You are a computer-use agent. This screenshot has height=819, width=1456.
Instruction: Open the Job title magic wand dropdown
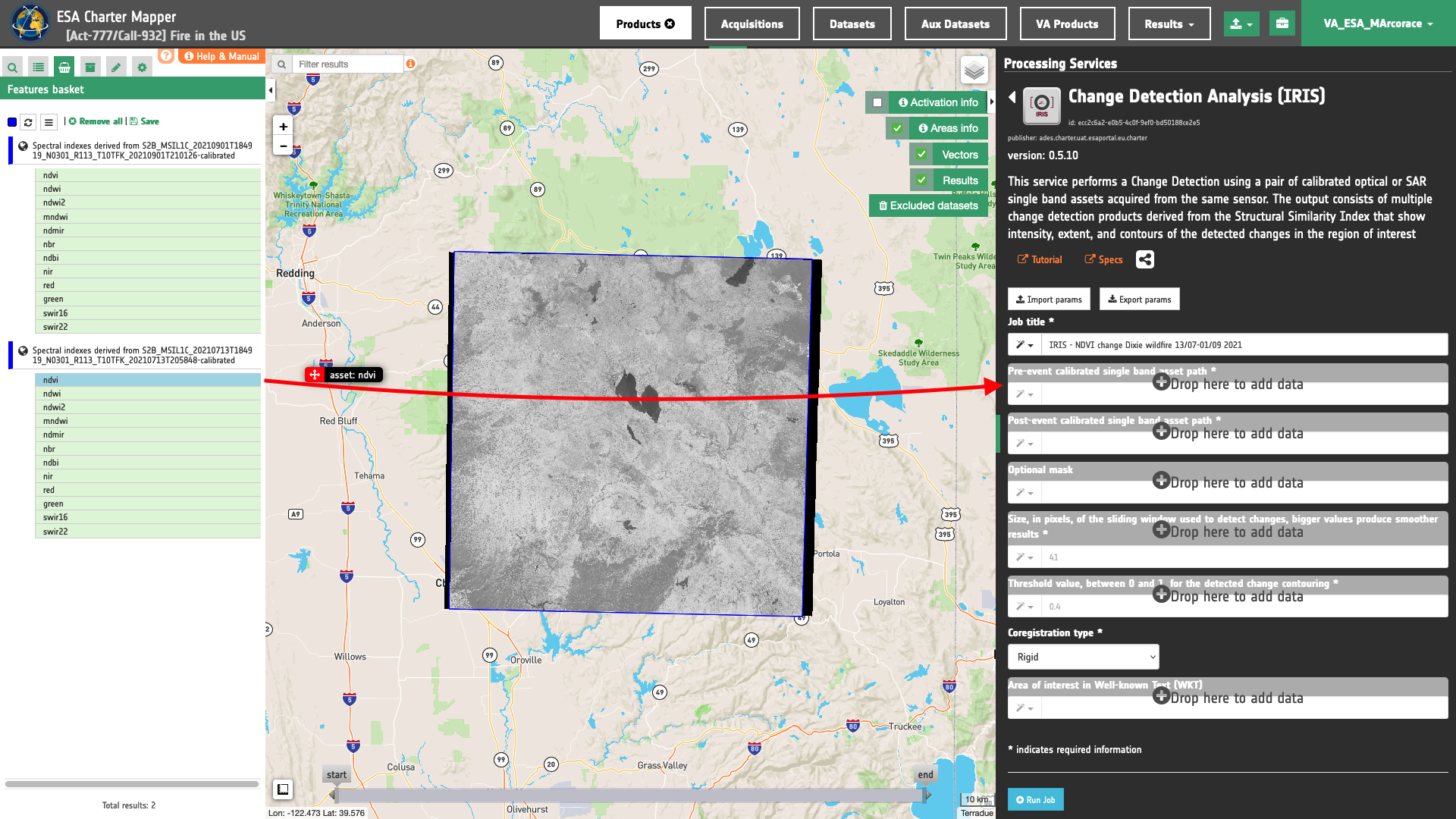(x=1025, y=345)
